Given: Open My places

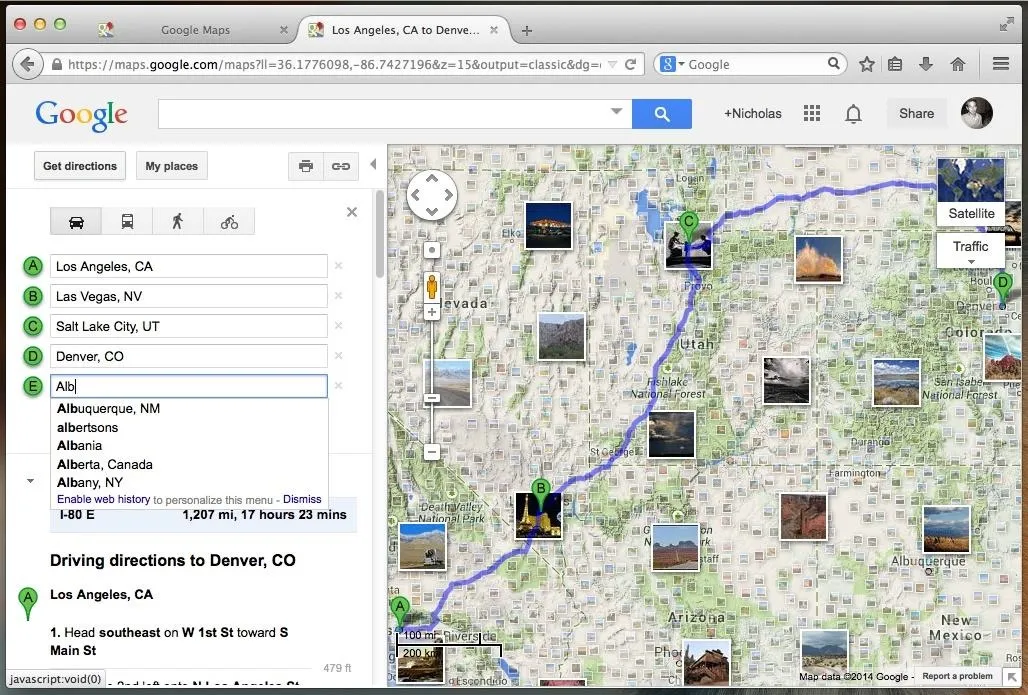Looking at the screenshot, I should point(172,166).
